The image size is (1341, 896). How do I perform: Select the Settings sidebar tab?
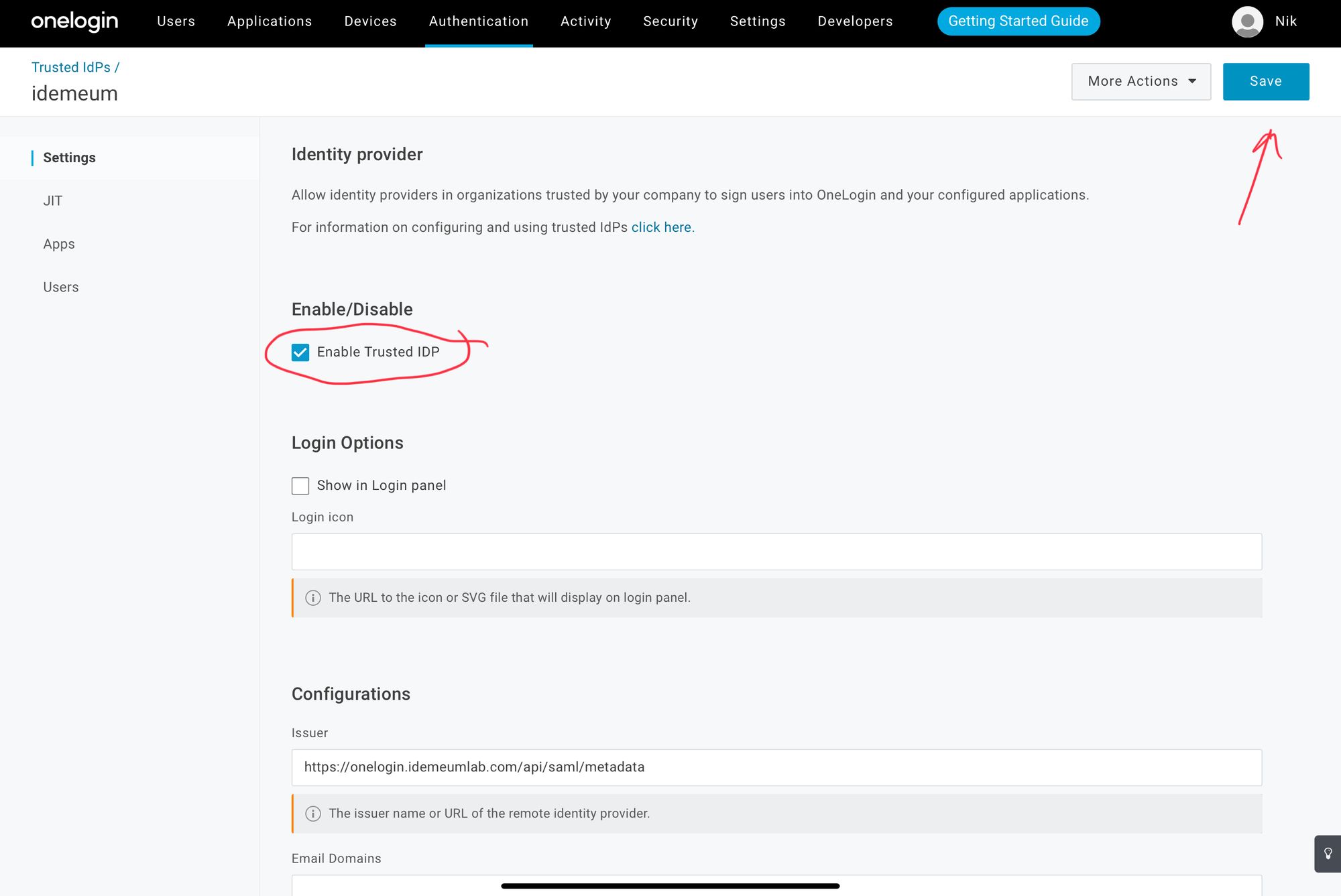tap(129, 157)
